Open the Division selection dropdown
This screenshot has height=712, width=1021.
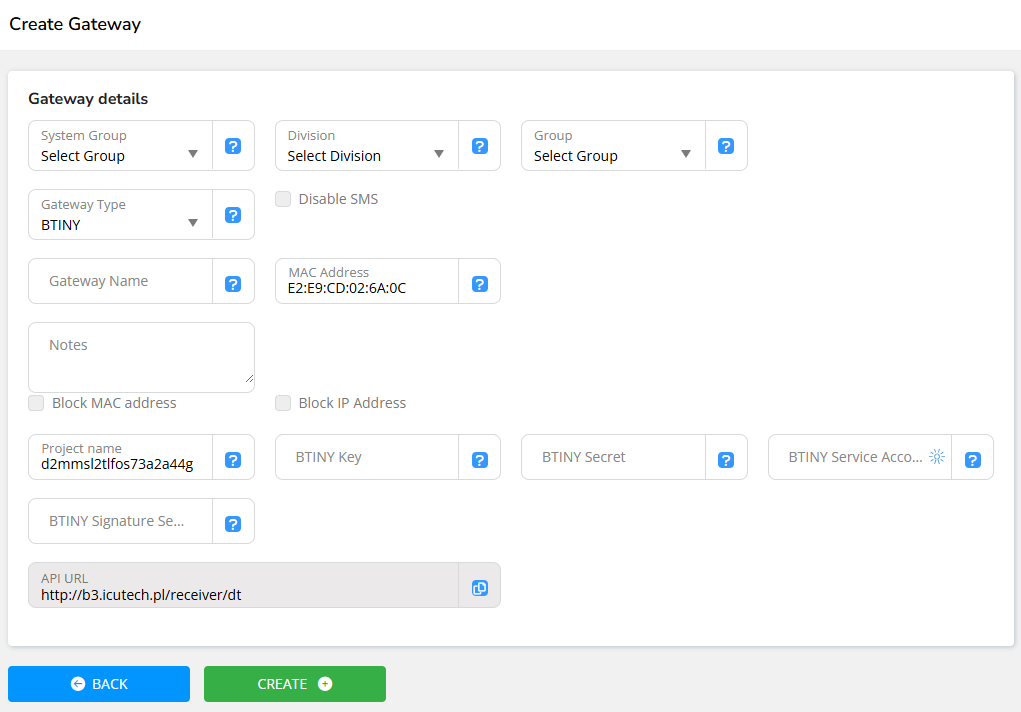coord(366,146)
